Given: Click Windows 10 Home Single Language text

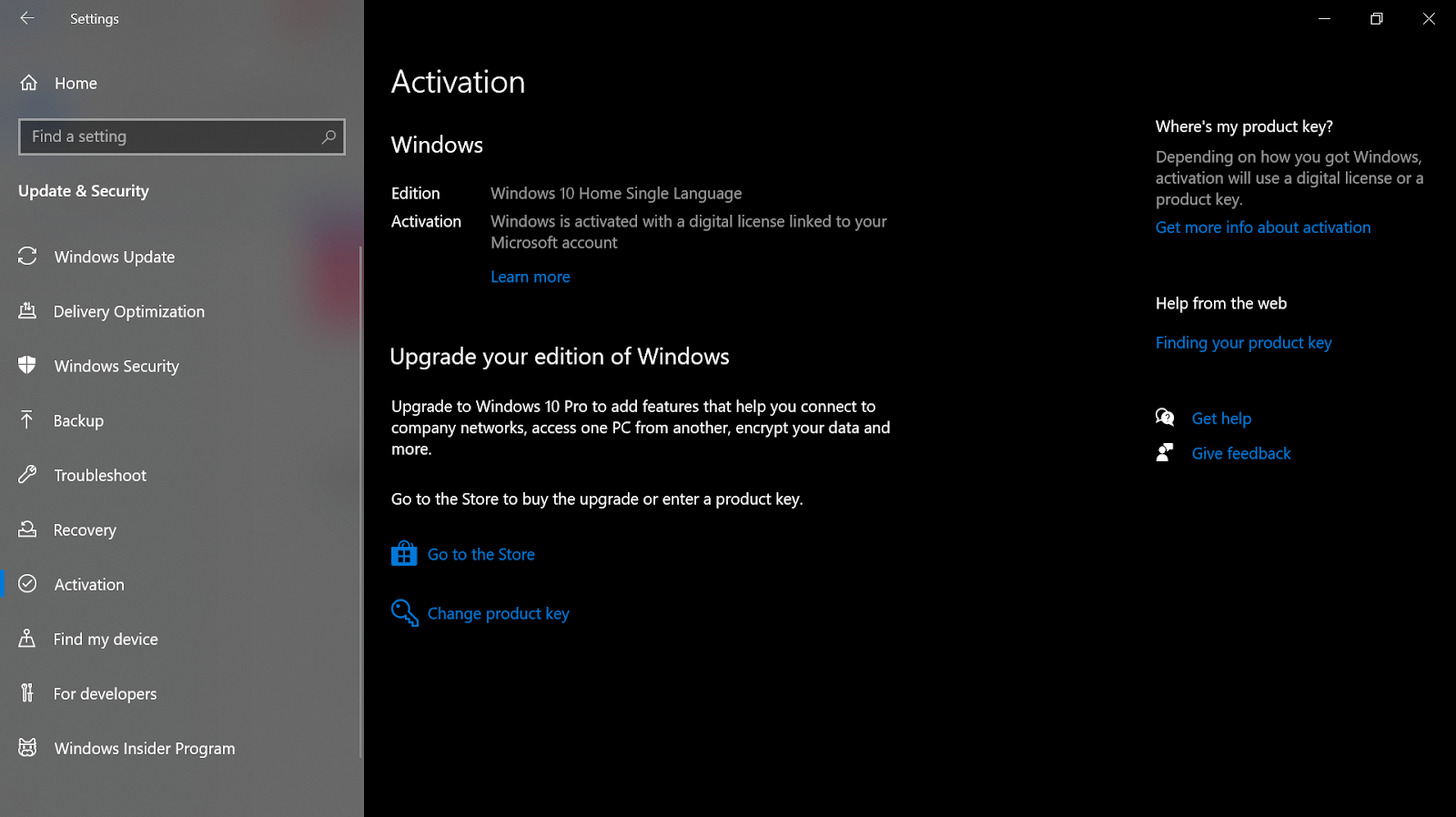Looking at the screenshot, I should 616,194.
